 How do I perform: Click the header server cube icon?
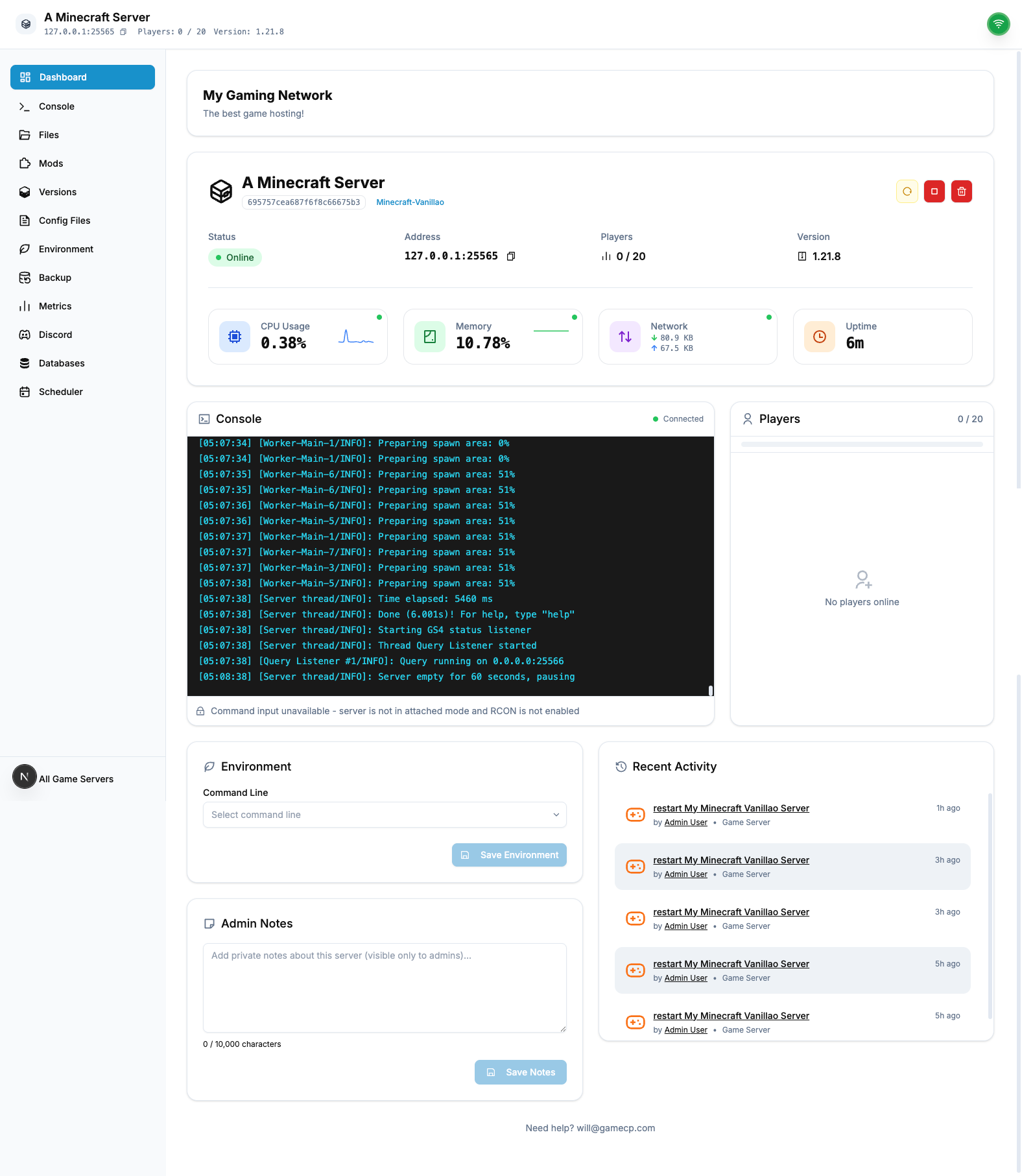tap(26, 24)
